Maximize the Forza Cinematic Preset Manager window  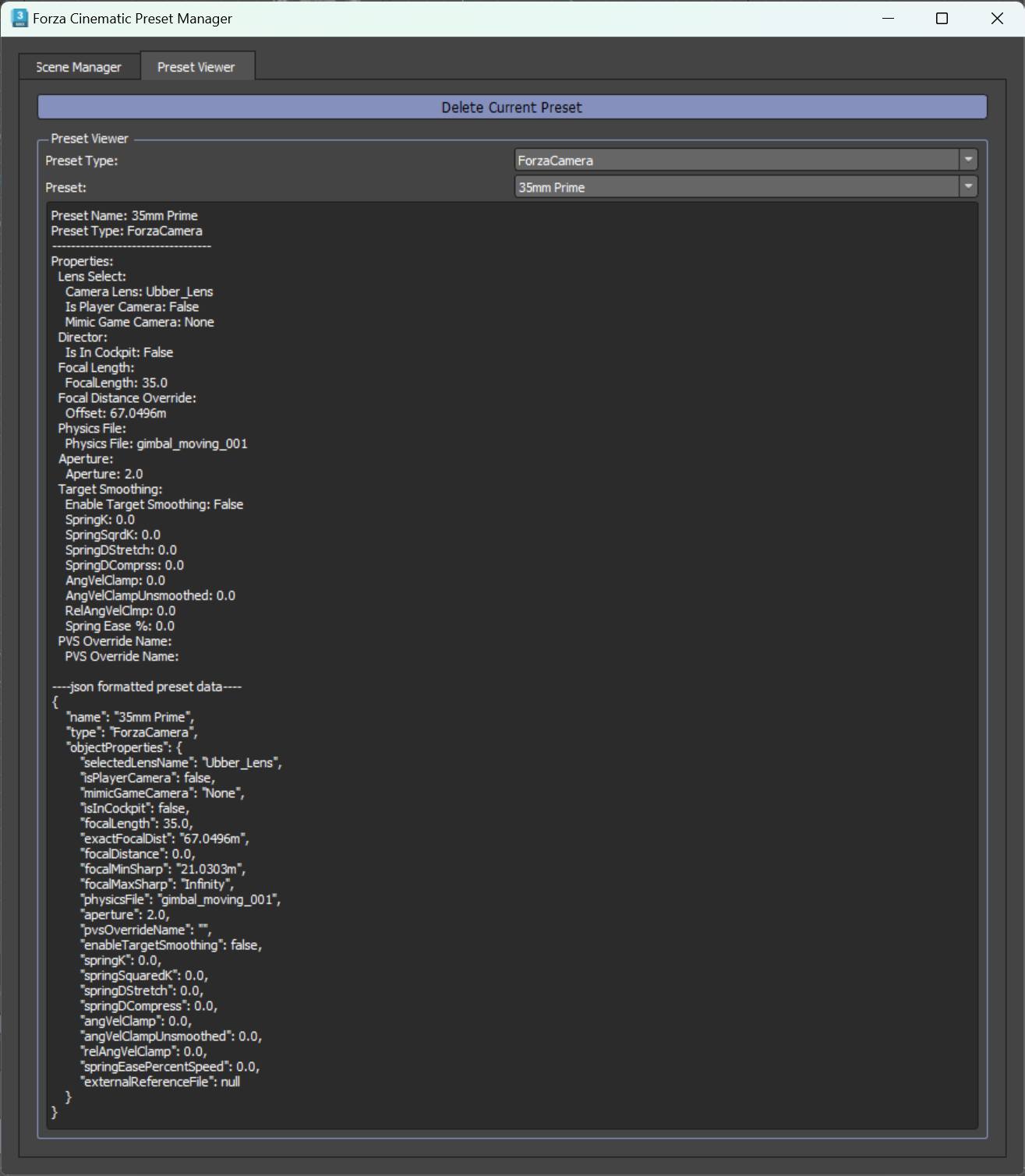tap(942, 18)
